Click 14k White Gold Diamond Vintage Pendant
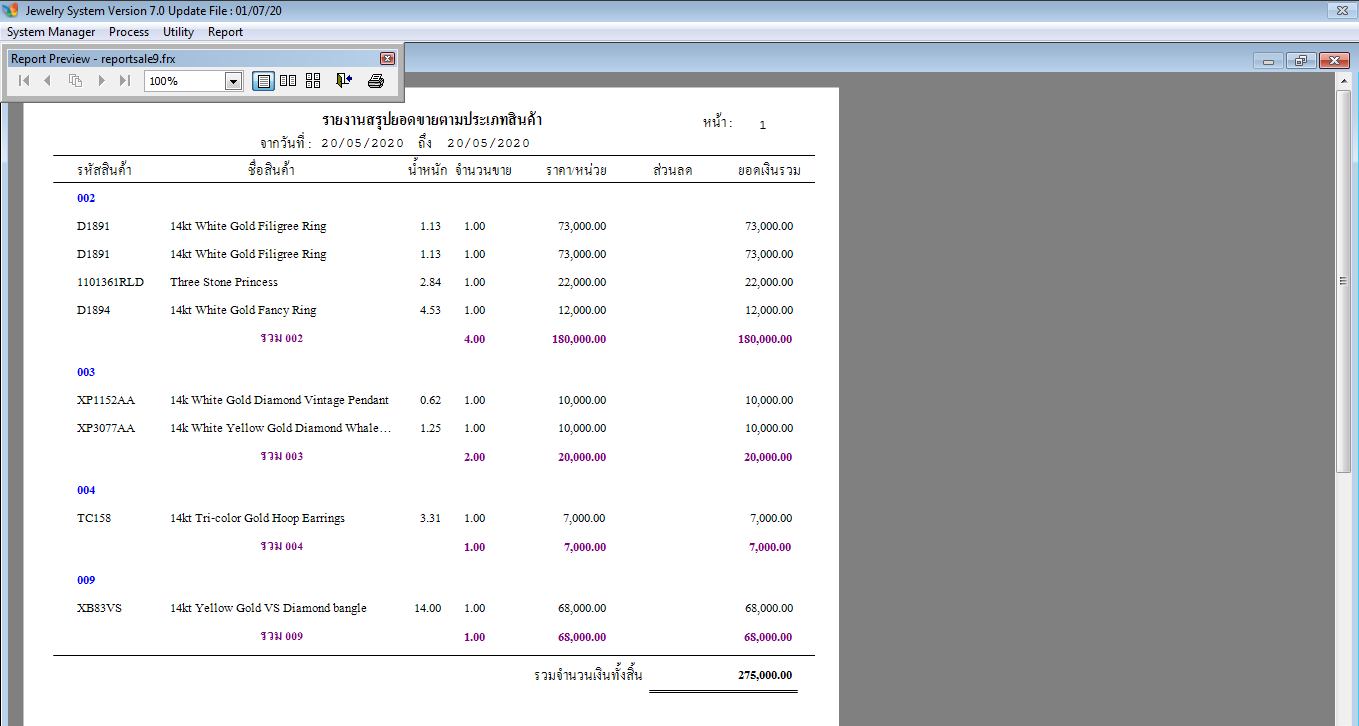The image size is (1359, 726). (x=279, y=400)
